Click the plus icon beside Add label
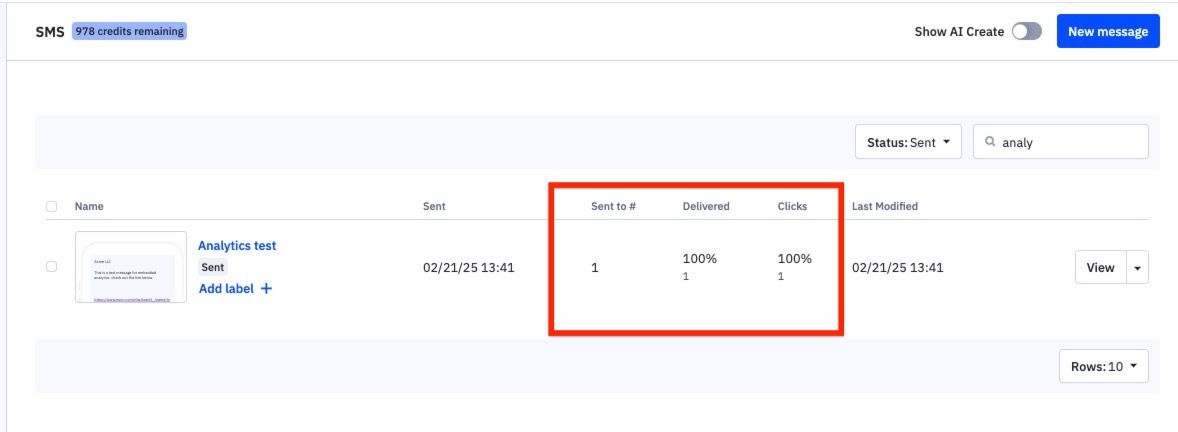 (266, 289)
